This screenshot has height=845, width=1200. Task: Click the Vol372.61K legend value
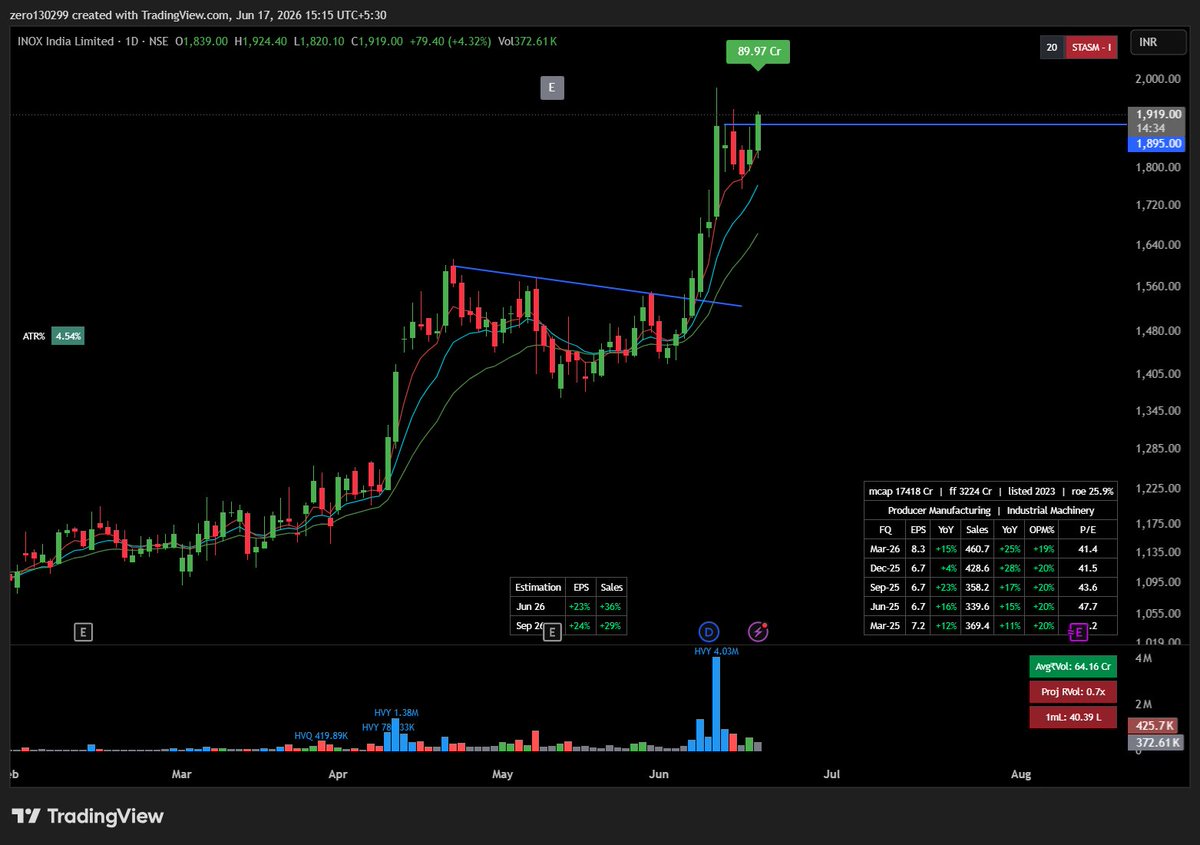click(x=527, y=41)
